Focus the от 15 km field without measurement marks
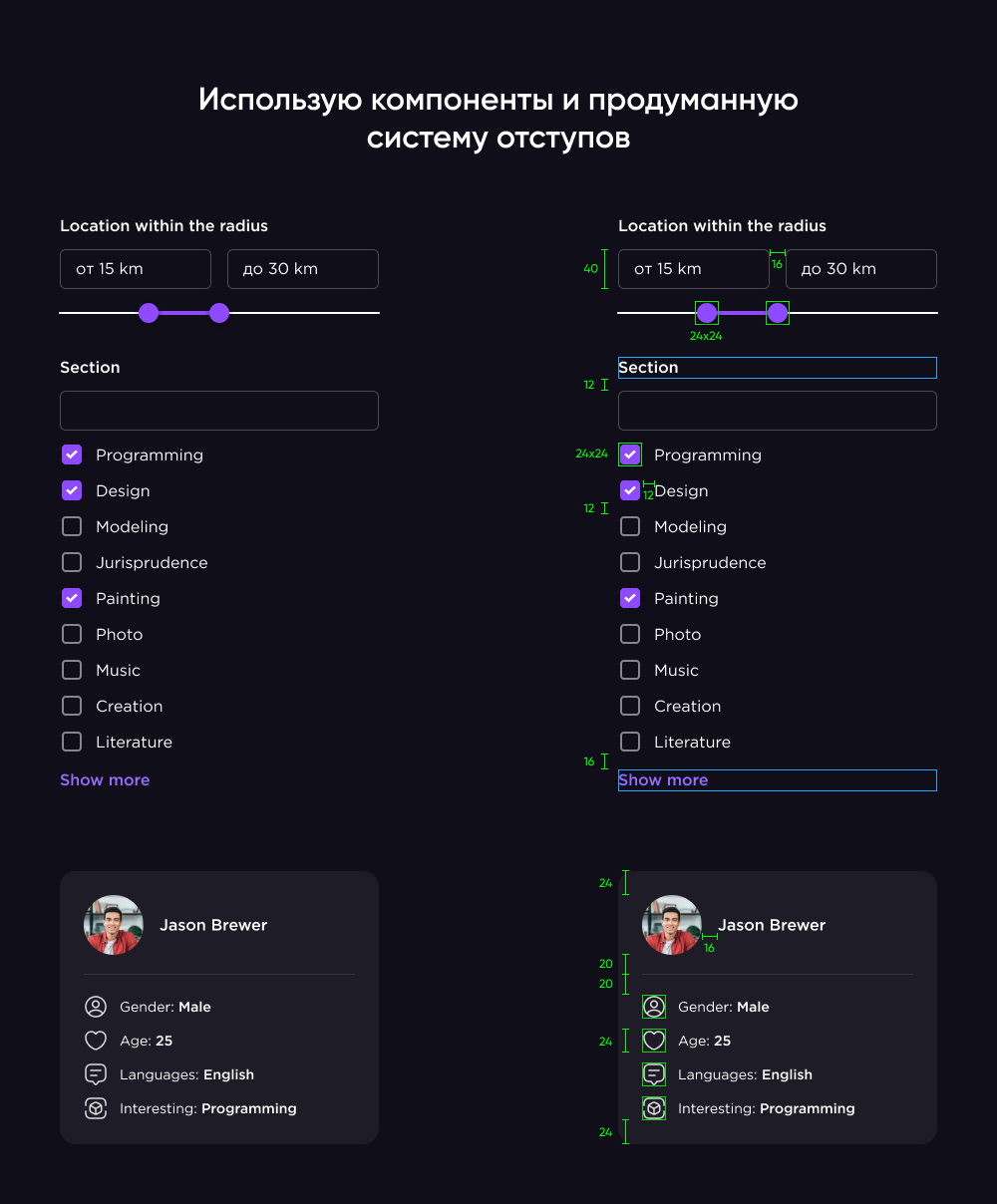 pyautogui.click(x=136, y=269)
